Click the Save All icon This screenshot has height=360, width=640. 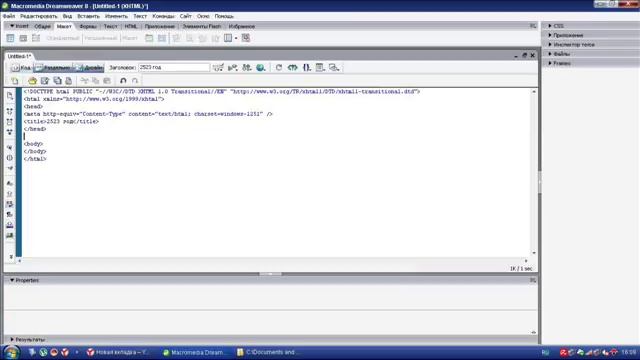(x=58, y=81)
